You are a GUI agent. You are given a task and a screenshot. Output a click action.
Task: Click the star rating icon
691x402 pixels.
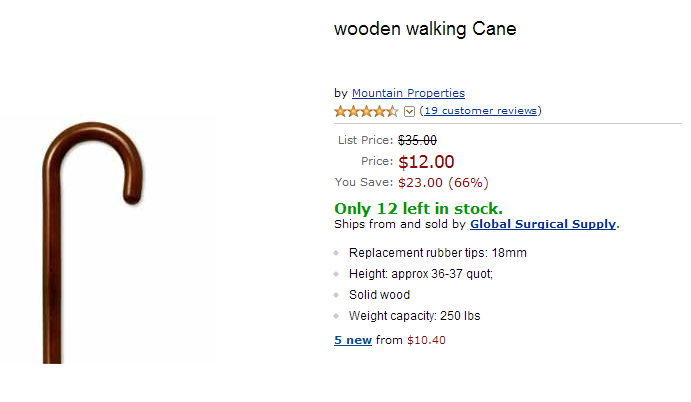(366, 111)
